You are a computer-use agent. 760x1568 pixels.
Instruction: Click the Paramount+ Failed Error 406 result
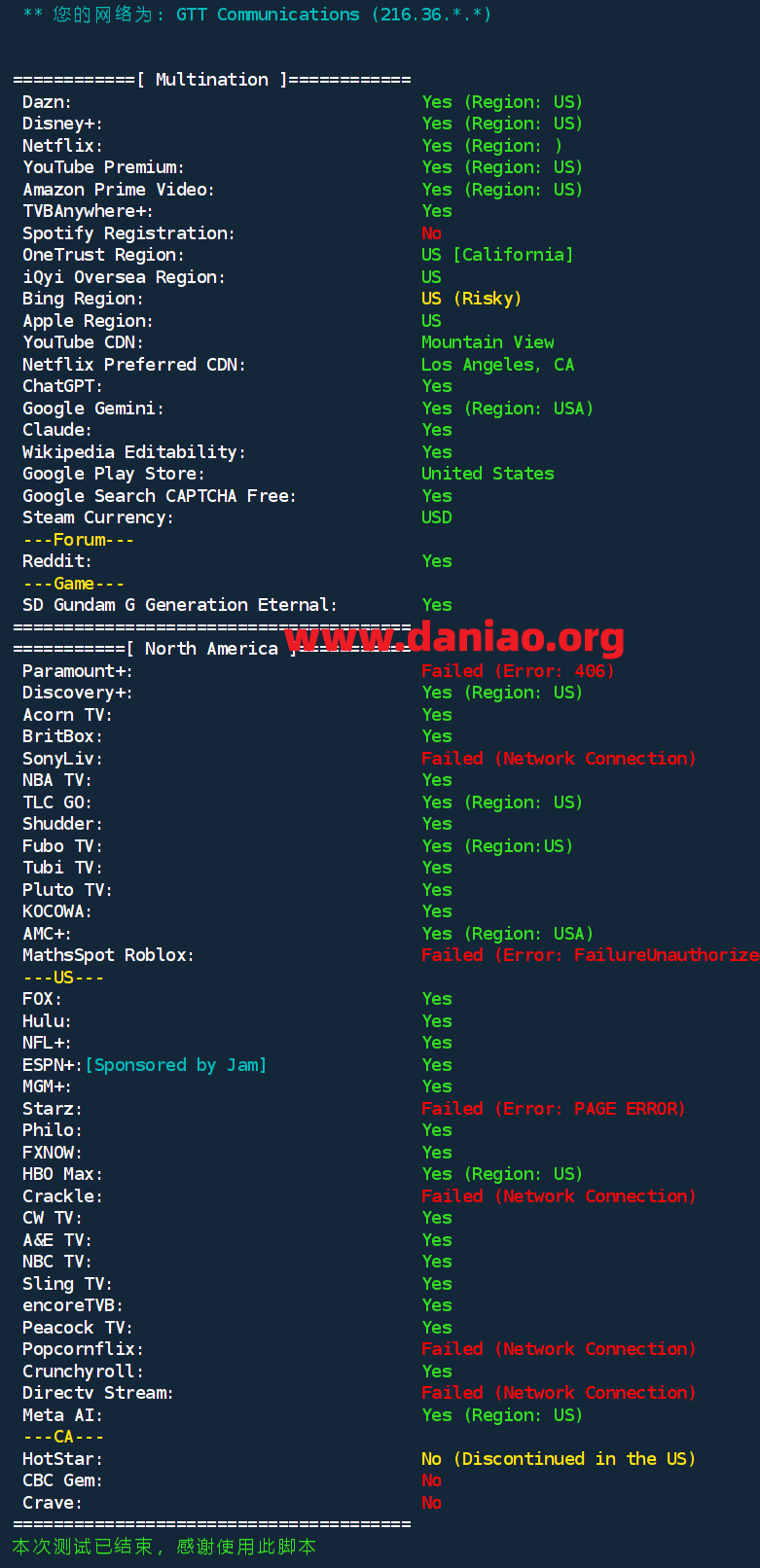[518, 671]
